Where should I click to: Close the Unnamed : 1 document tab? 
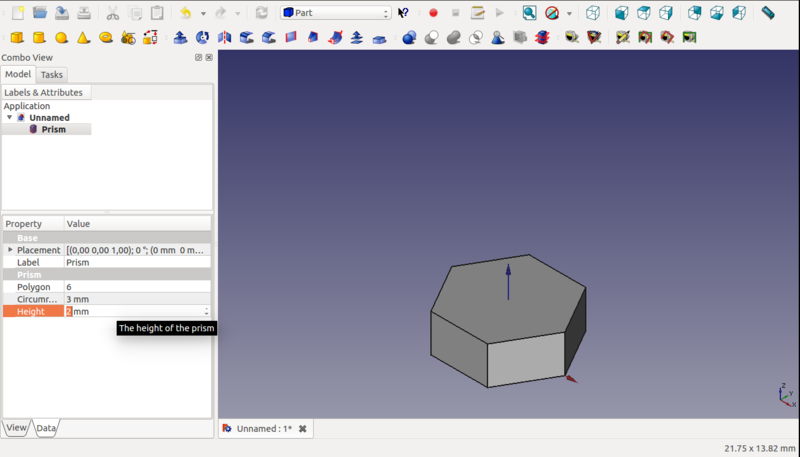click(302, 429)
